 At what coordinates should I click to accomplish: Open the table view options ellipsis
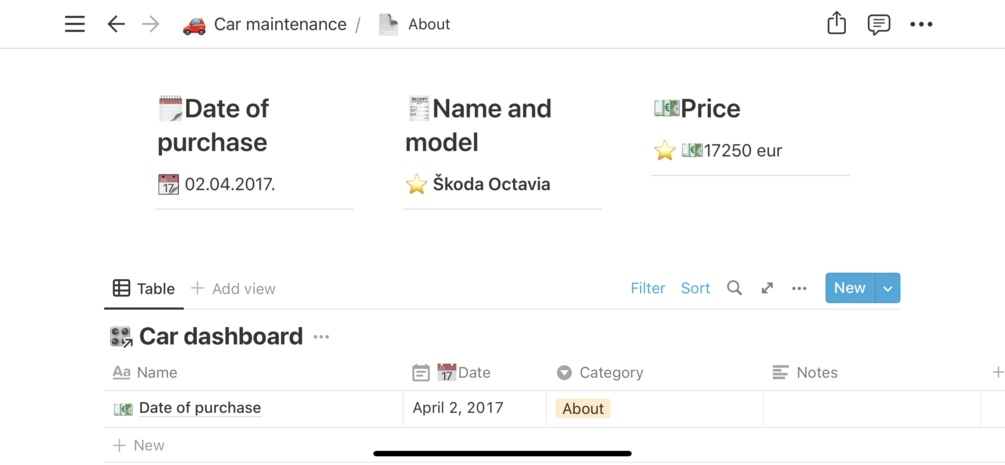[799, 288]
